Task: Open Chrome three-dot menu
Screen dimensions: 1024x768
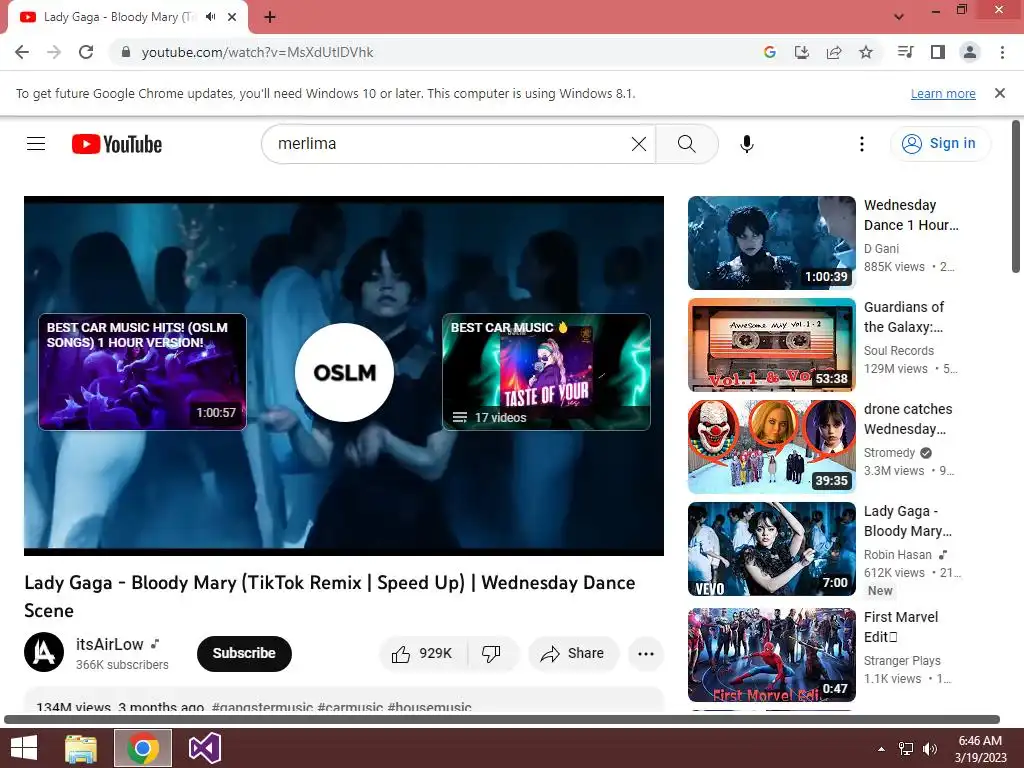Action: [x=1002, y=52]
